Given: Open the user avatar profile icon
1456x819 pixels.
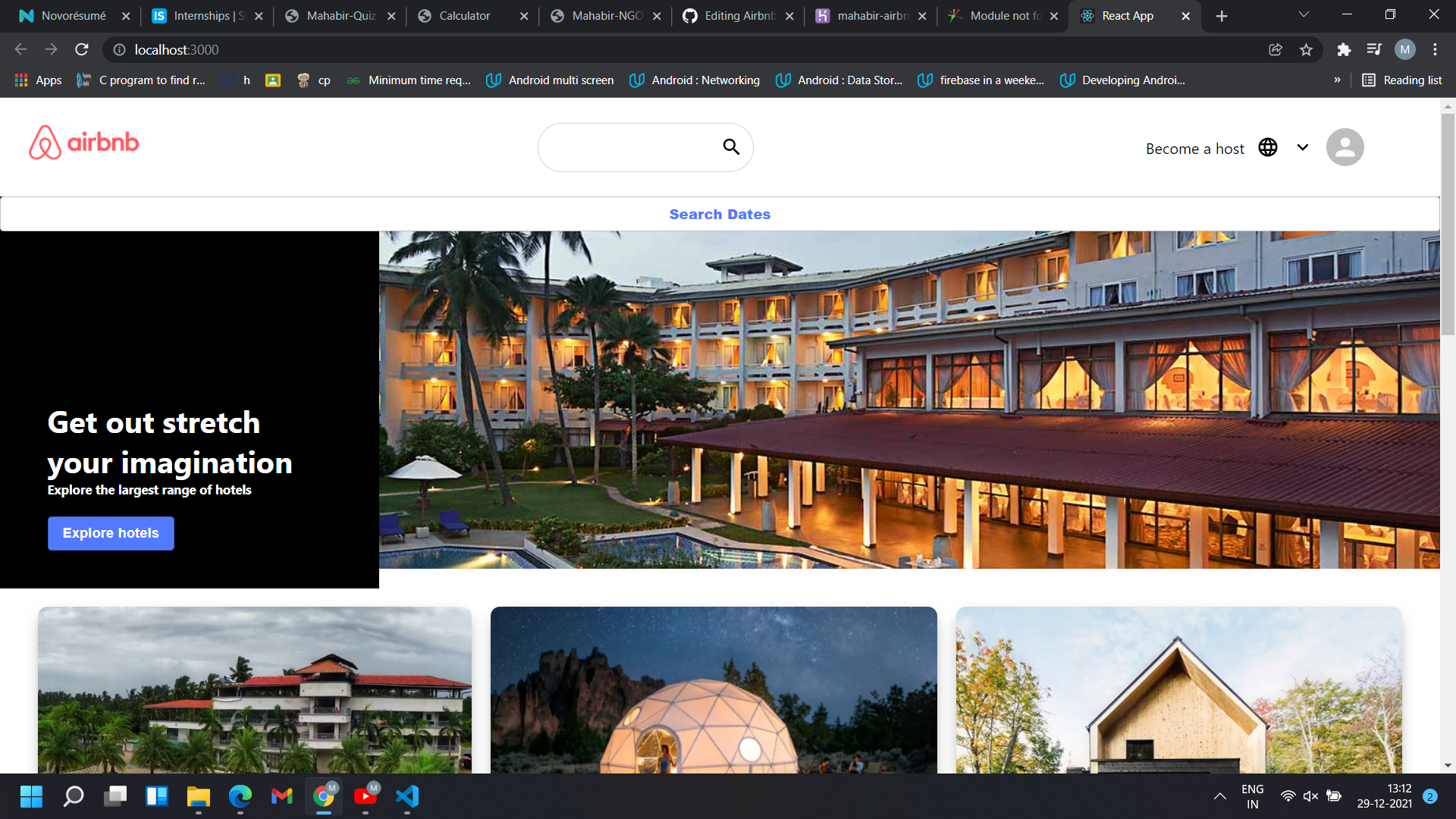Looking at the screenshot, I should point(1345,147).
